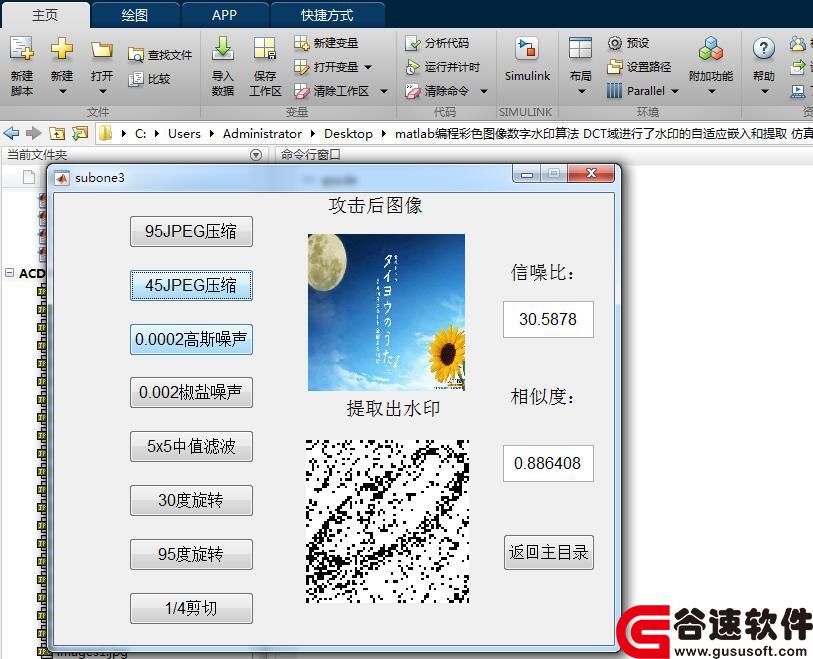Click the forward navigation arrow
Screen dimensions: 813x659
coord(34,133)
